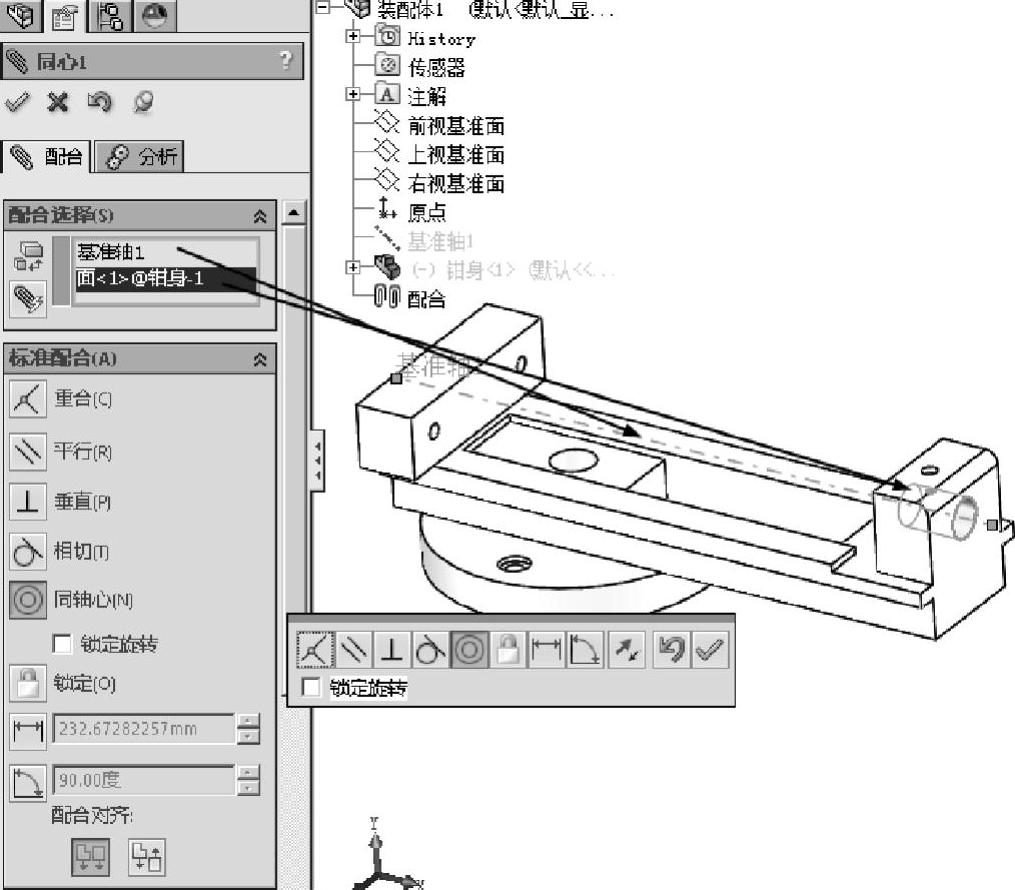This screenshot has width=1015, height=890.
Task: Click the panel scrollbar up arrow
Action: click(x=294, y=212)
